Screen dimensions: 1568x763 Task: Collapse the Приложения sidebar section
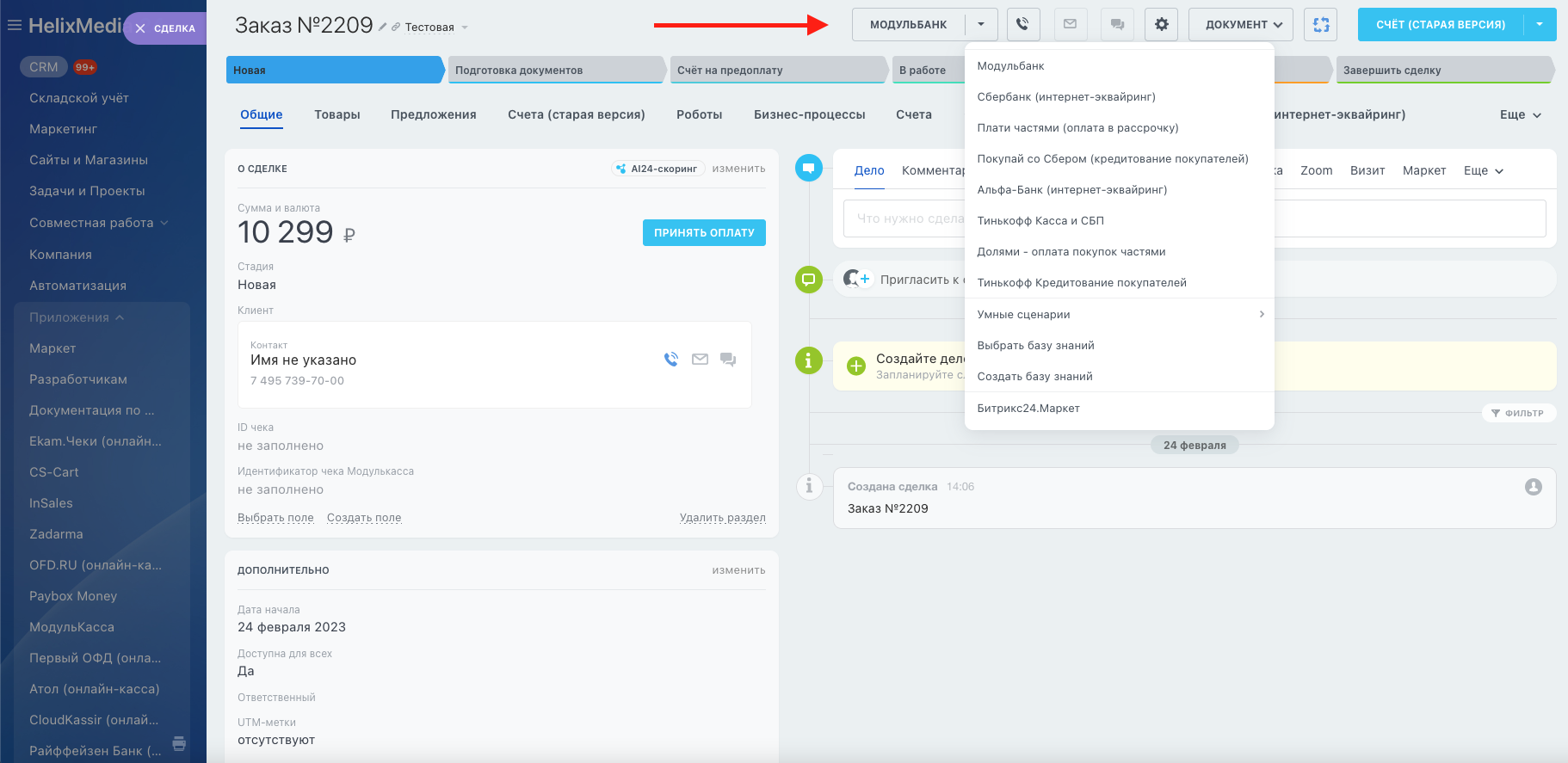point(77,317)
